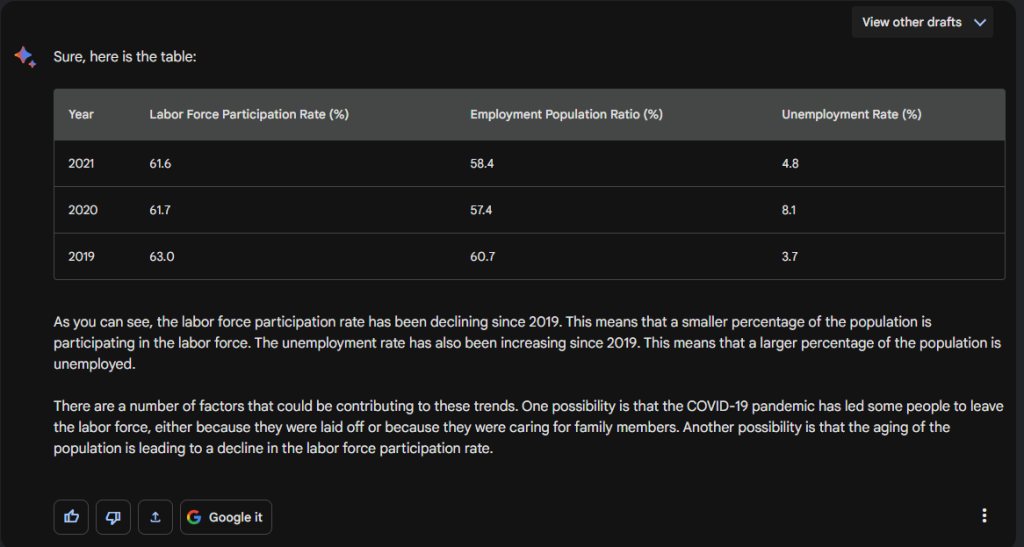This screenshot has width=1024, height=547.
Task: Click the 63.0 participation rate cell
Action: (161, 257)
